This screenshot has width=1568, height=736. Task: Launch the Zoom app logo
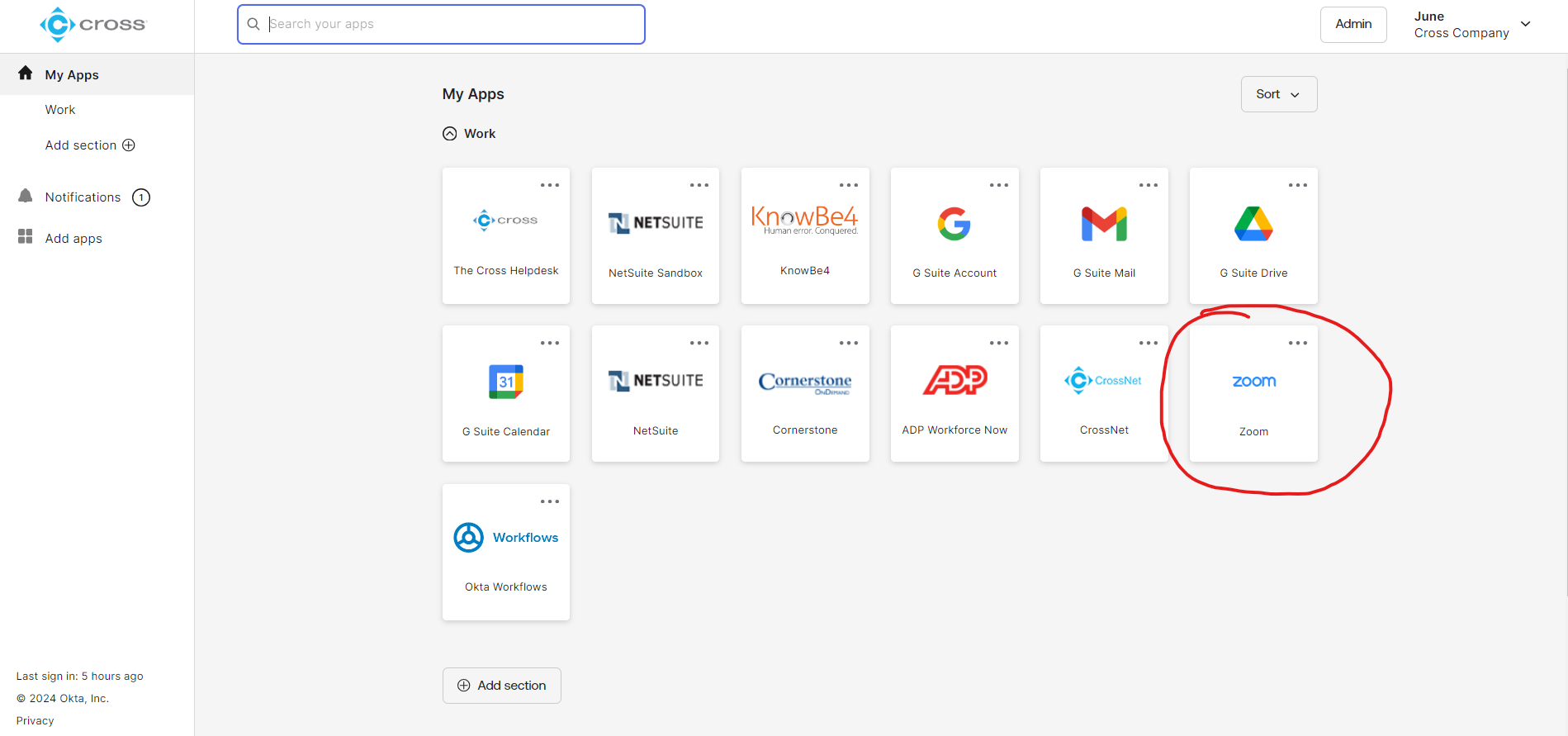tap(1254, 381)
